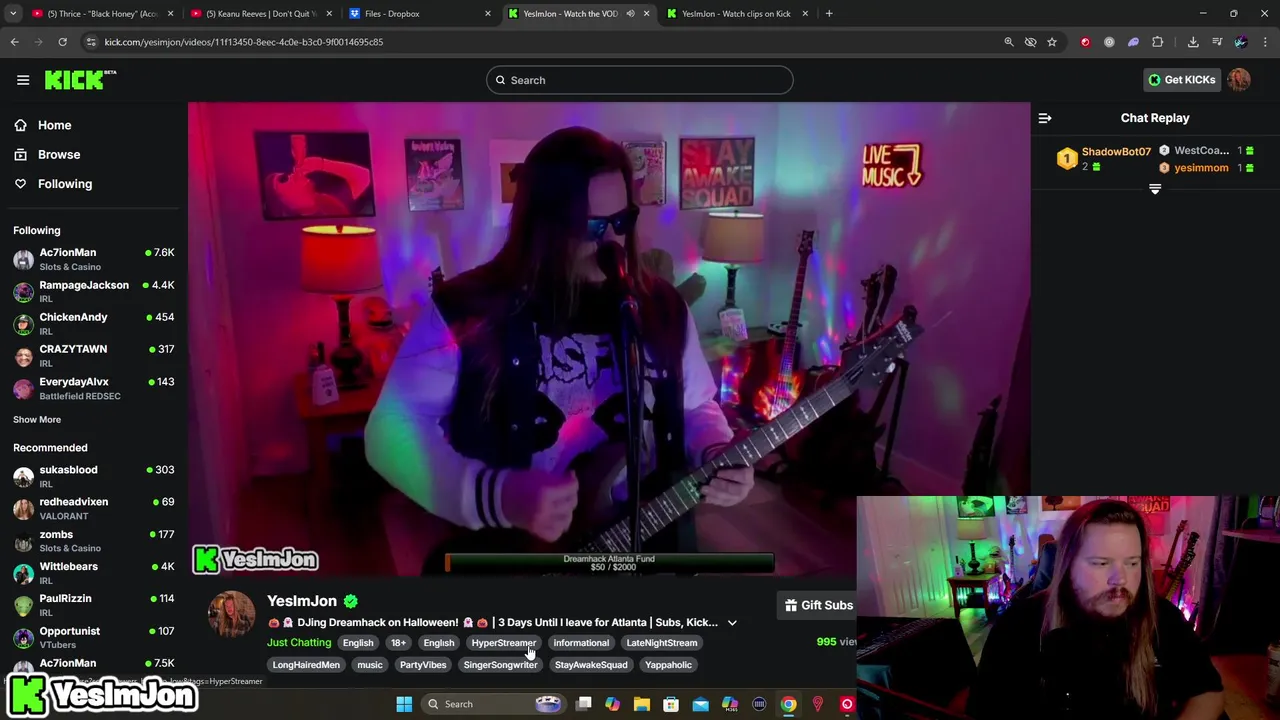Click YesImJon streamer avatar
This screenshot has width=1280, height=720.
[231, 614]
